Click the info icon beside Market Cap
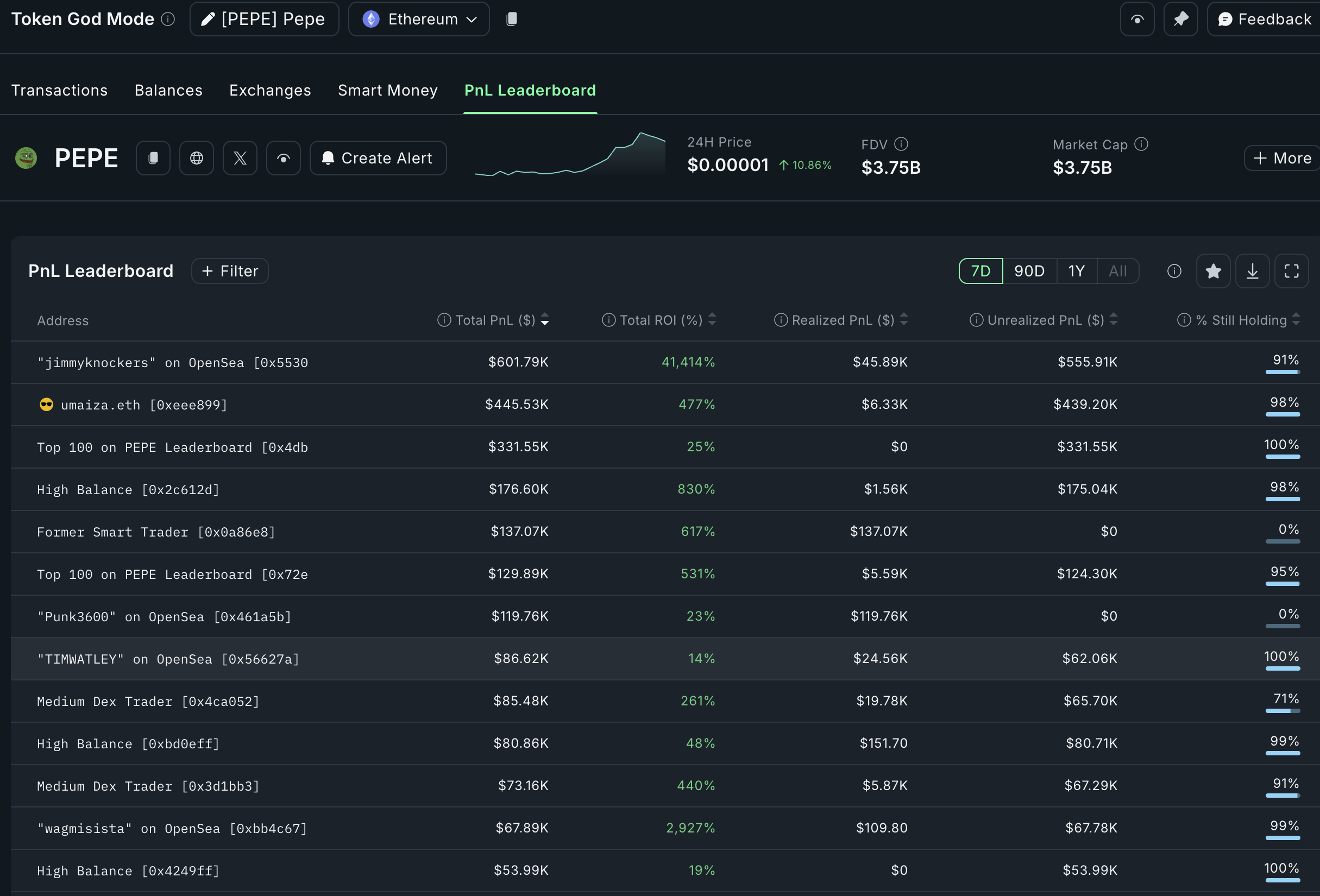Screen dimensions: 1320x896 [1141, 144]
